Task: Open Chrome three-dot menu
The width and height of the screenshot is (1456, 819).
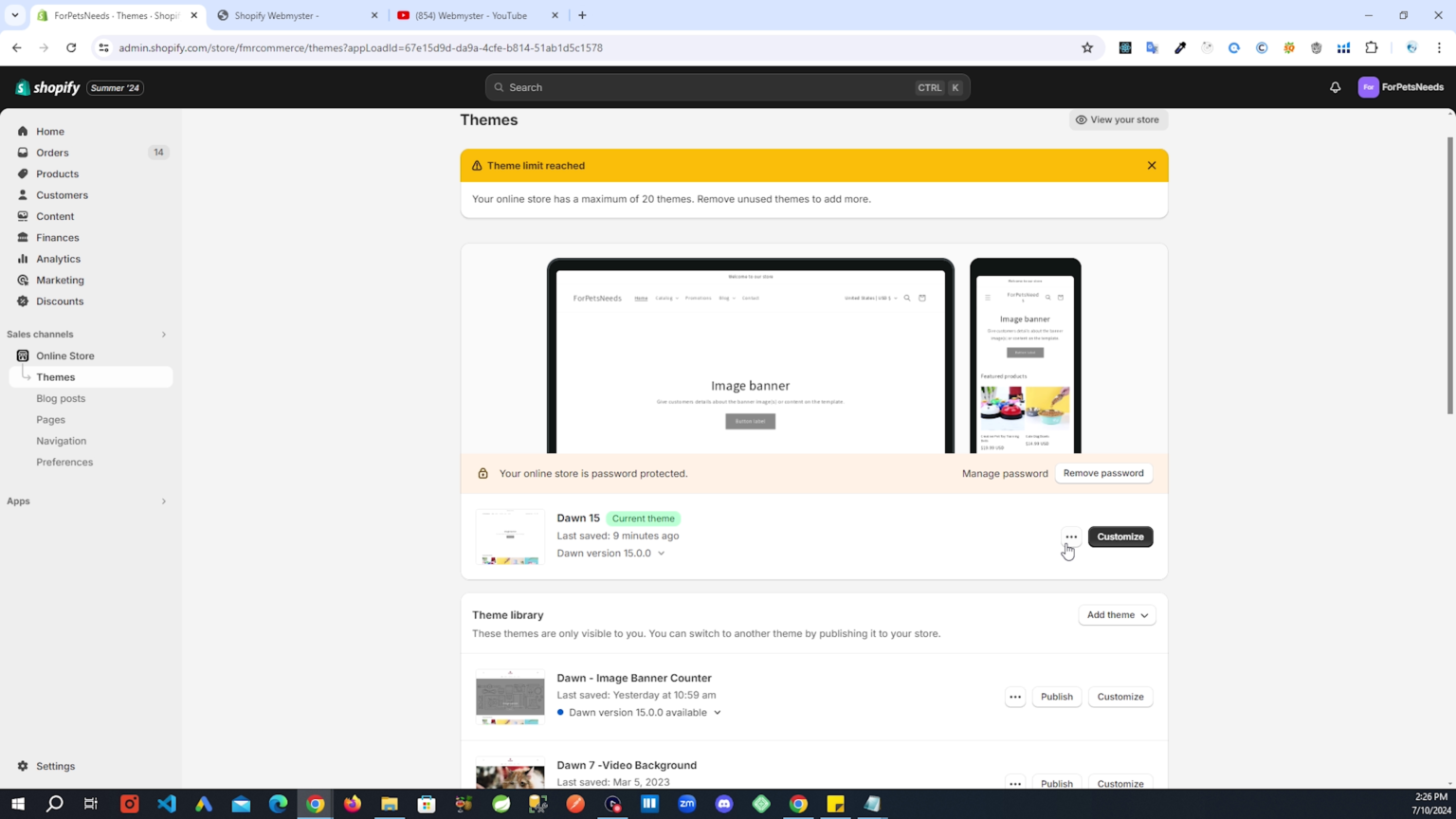Action: click(1439, 47)
